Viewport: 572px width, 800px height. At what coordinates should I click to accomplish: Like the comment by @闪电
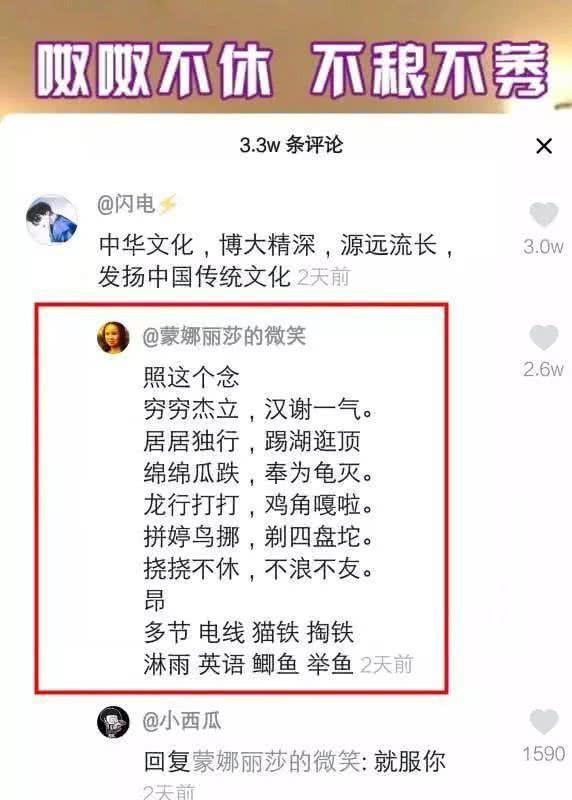[544, 214]
